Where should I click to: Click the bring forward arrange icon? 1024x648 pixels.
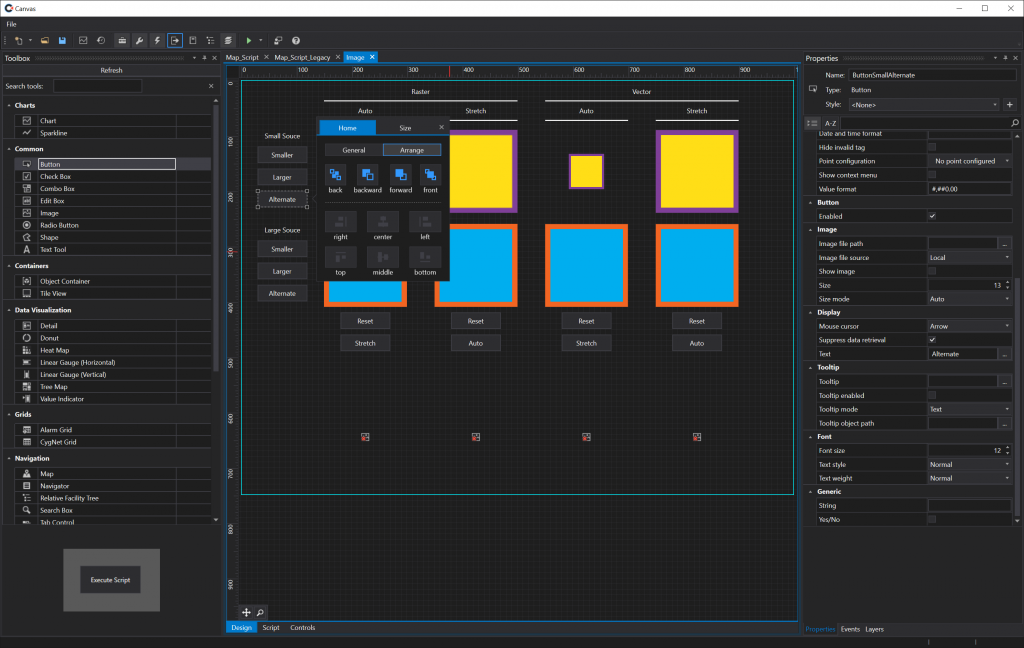400,174
